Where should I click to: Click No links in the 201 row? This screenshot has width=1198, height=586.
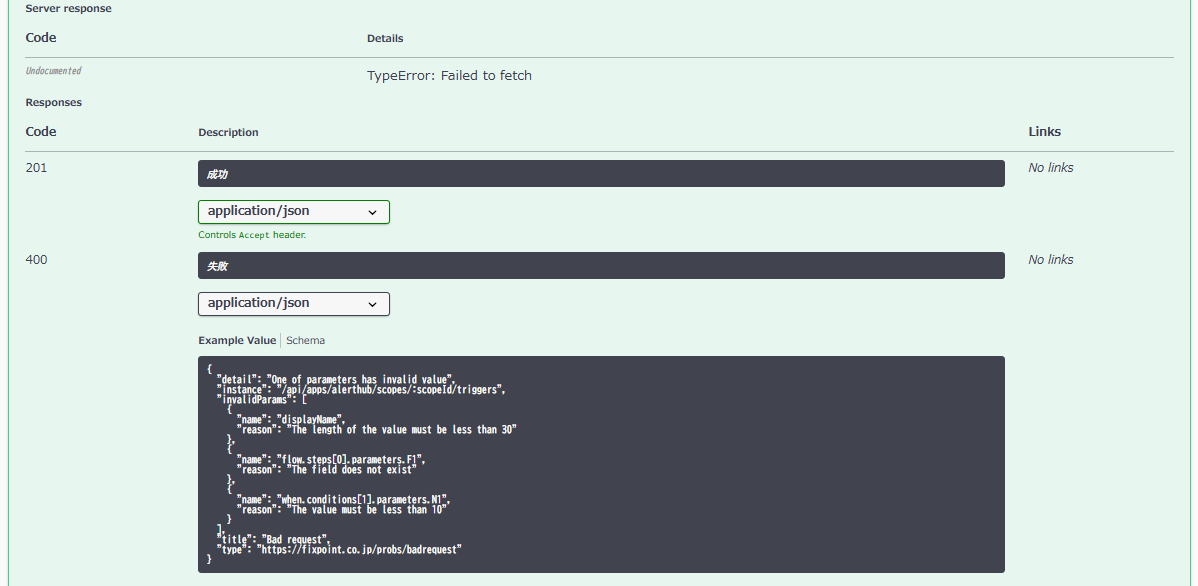1050,168
